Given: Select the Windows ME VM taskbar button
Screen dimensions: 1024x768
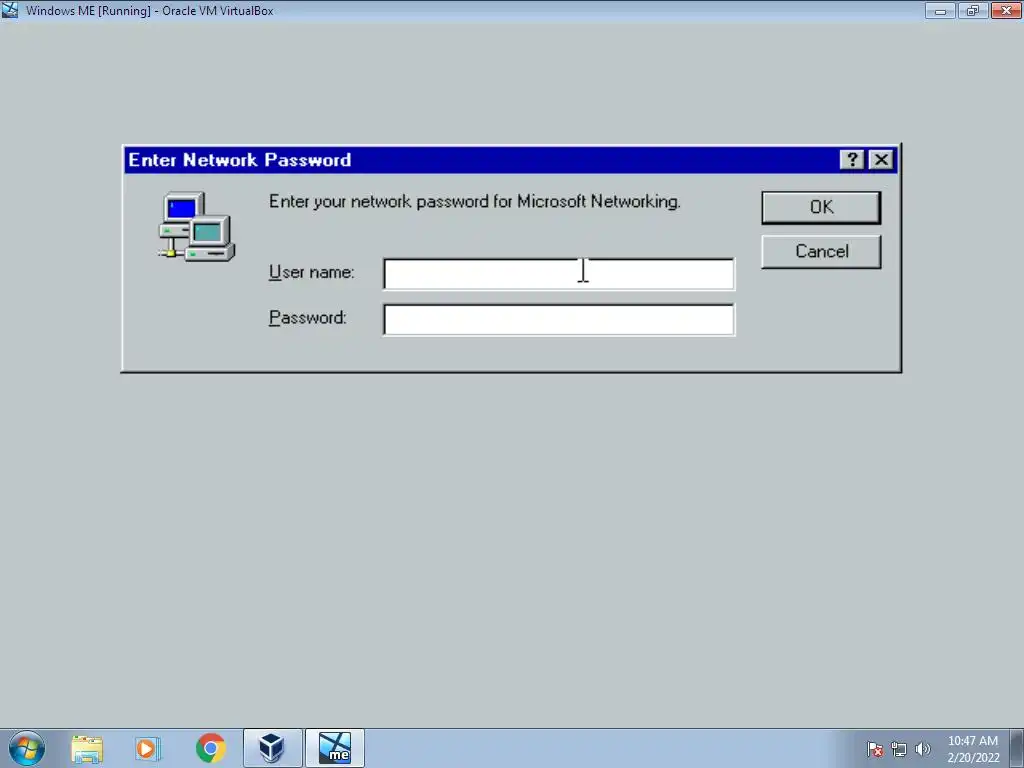Looking at the screenshot, I should [x=335, y=748].
